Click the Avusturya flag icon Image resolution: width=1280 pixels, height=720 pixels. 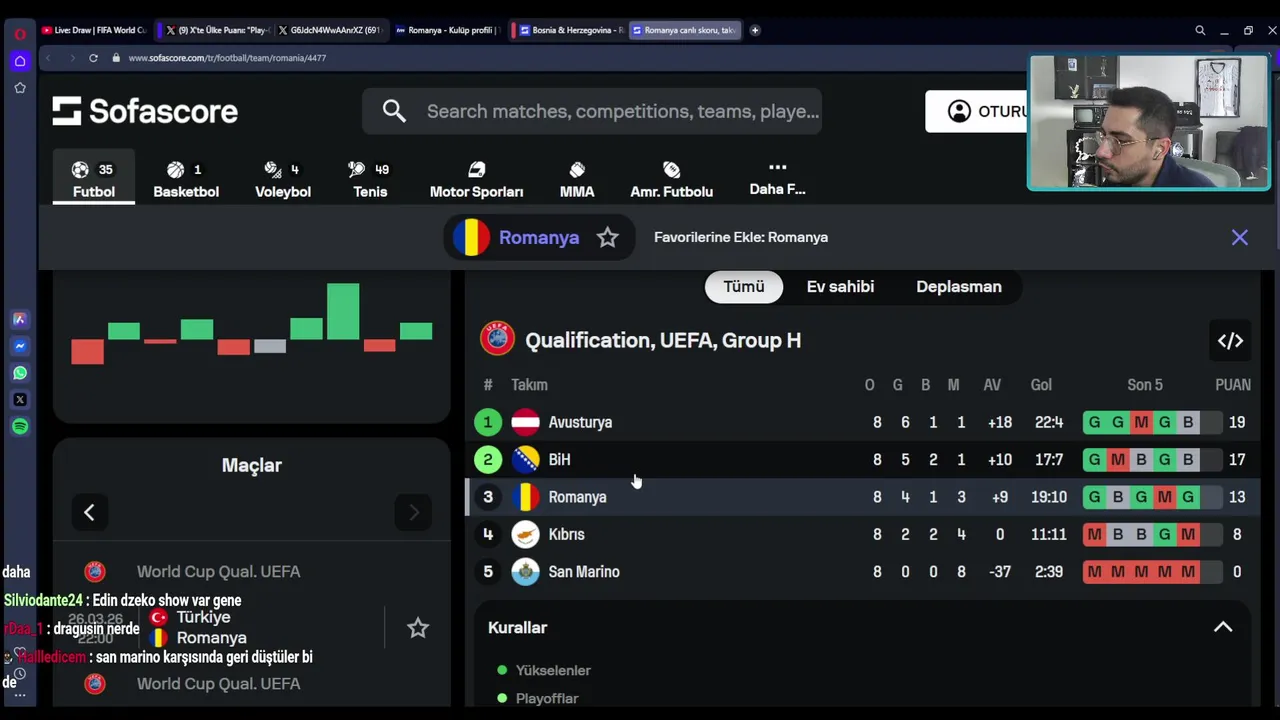coord(525,422)
